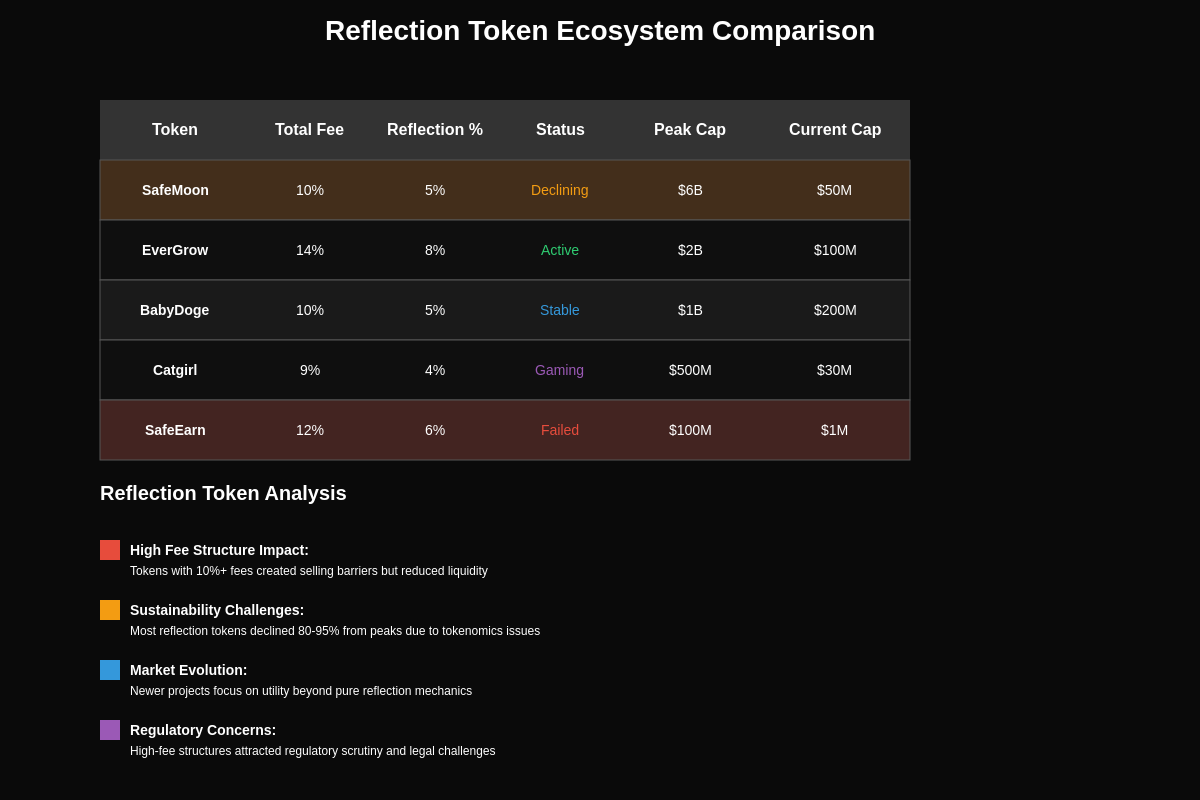
Task: Click SafeMoon's Declining status label
Action: point(560,190)
